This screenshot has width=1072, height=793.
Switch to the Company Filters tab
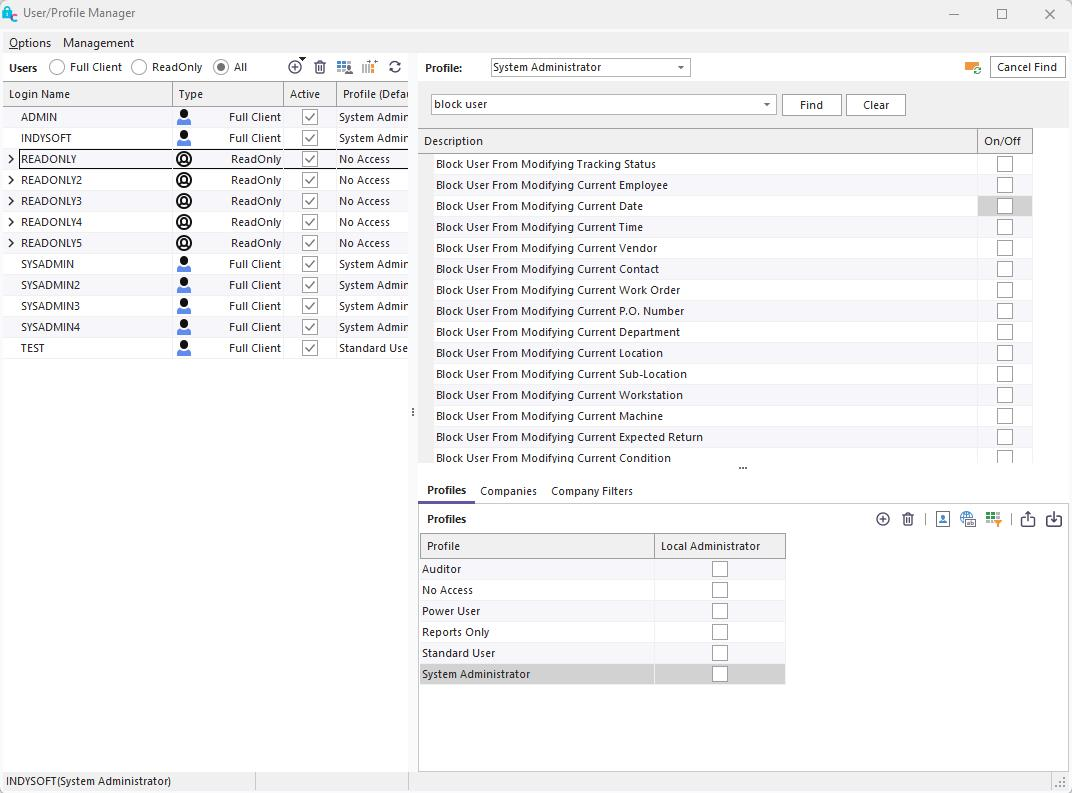[591, 491]
